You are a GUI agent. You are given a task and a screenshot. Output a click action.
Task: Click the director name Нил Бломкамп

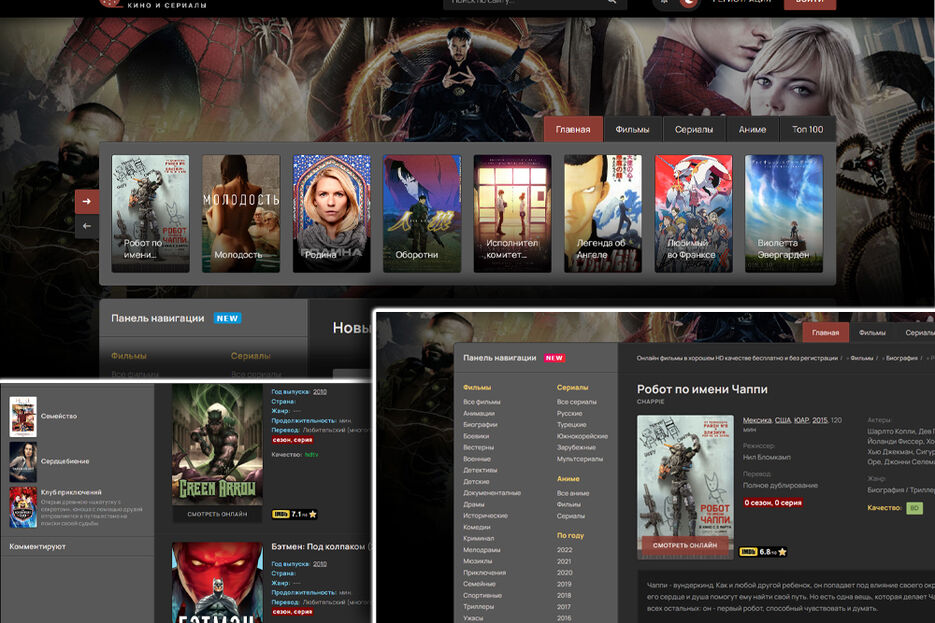[767, 457]
